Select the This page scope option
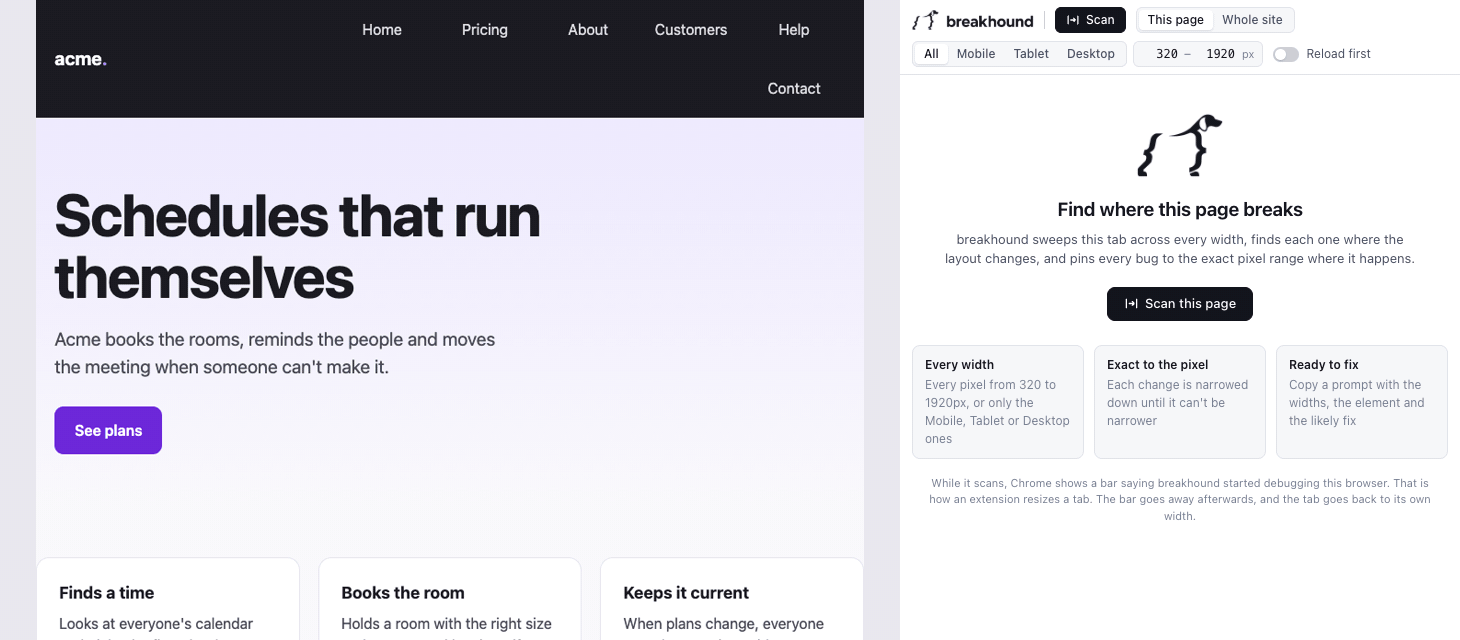Viewport: 1460px width, 640px height. pos(1175,20)
